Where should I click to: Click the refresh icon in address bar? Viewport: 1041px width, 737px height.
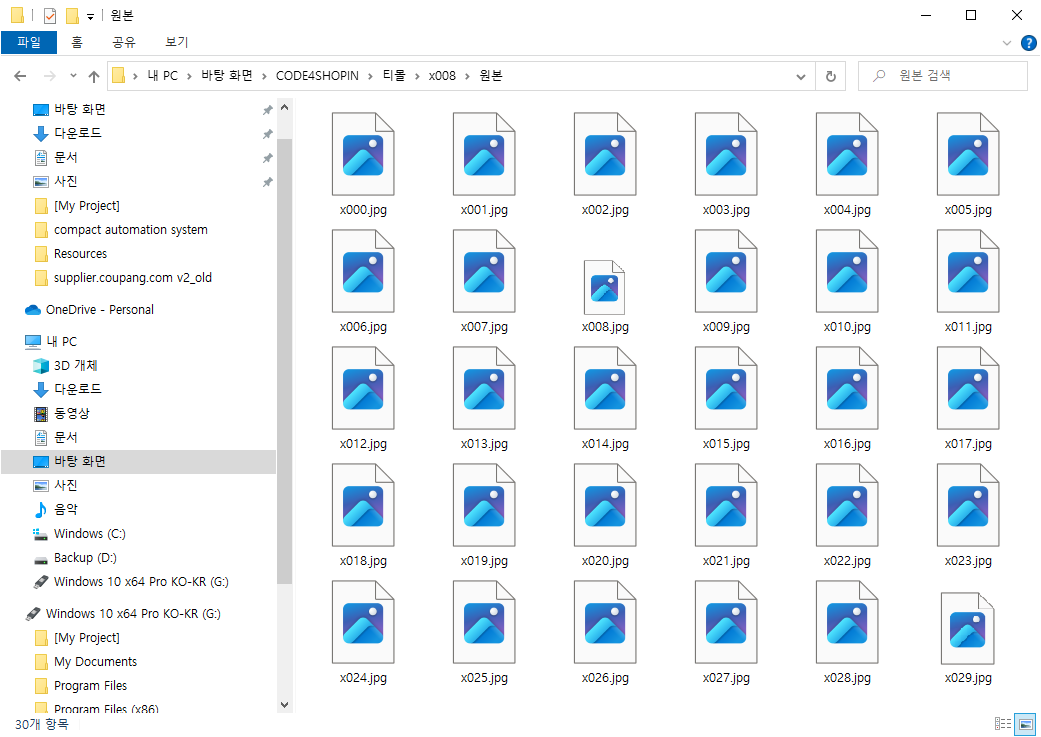[830, 75]
